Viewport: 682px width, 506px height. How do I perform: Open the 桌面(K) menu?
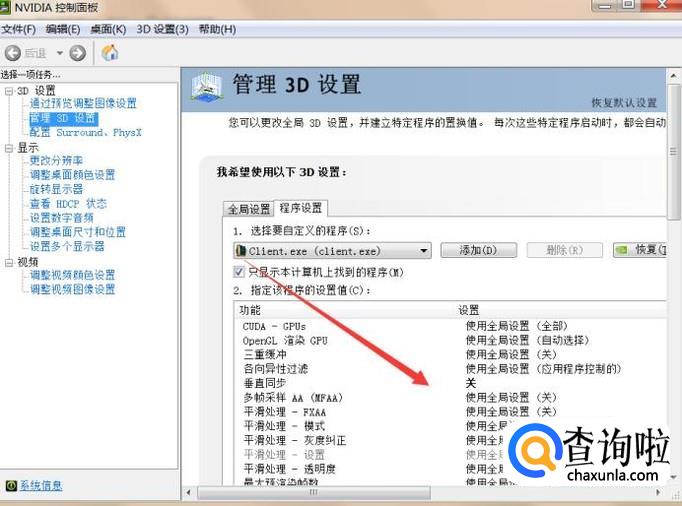[x=108, y=29]
